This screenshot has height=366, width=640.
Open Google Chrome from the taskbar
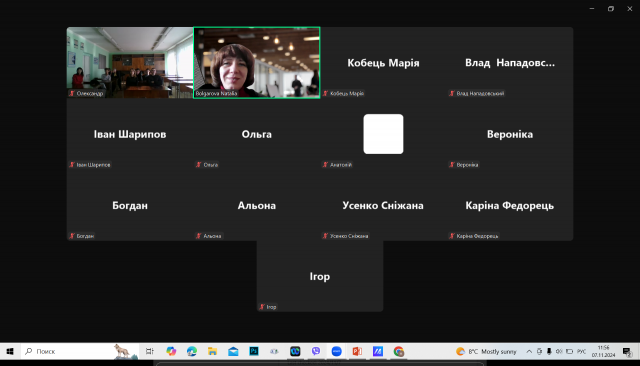pos(399,351)
